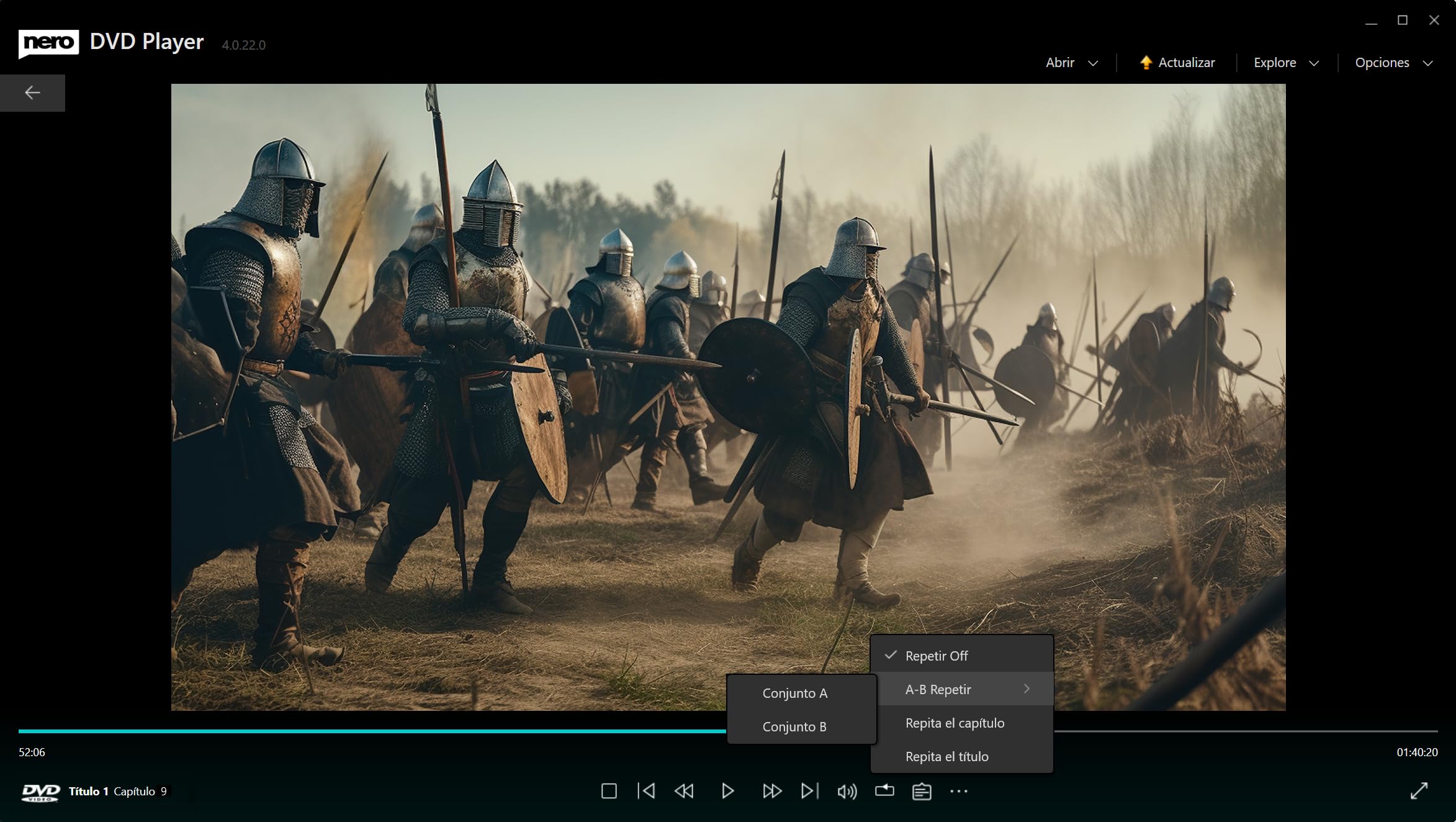1456x822 pixels.
Task: Start playback with the Play button
Action: point(728,791)
